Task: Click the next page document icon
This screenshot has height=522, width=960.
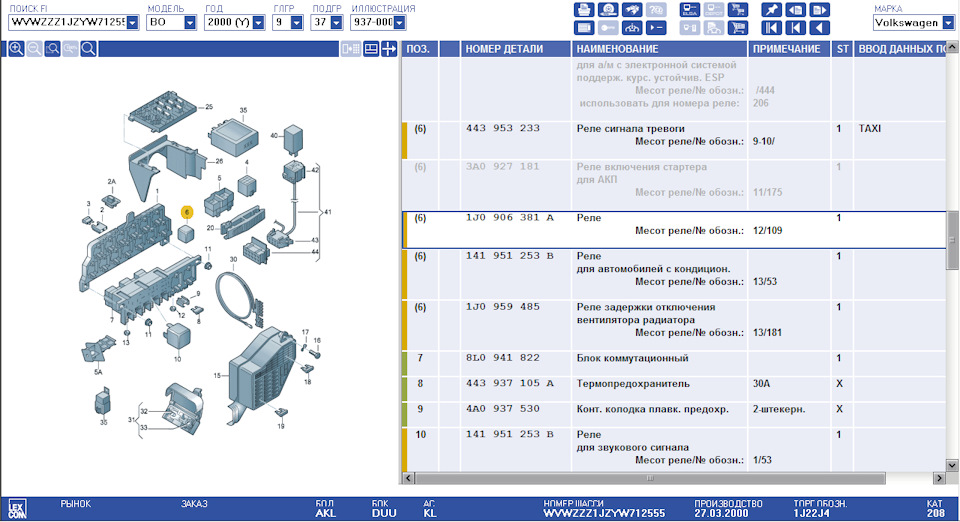Action: click(819, 10)
